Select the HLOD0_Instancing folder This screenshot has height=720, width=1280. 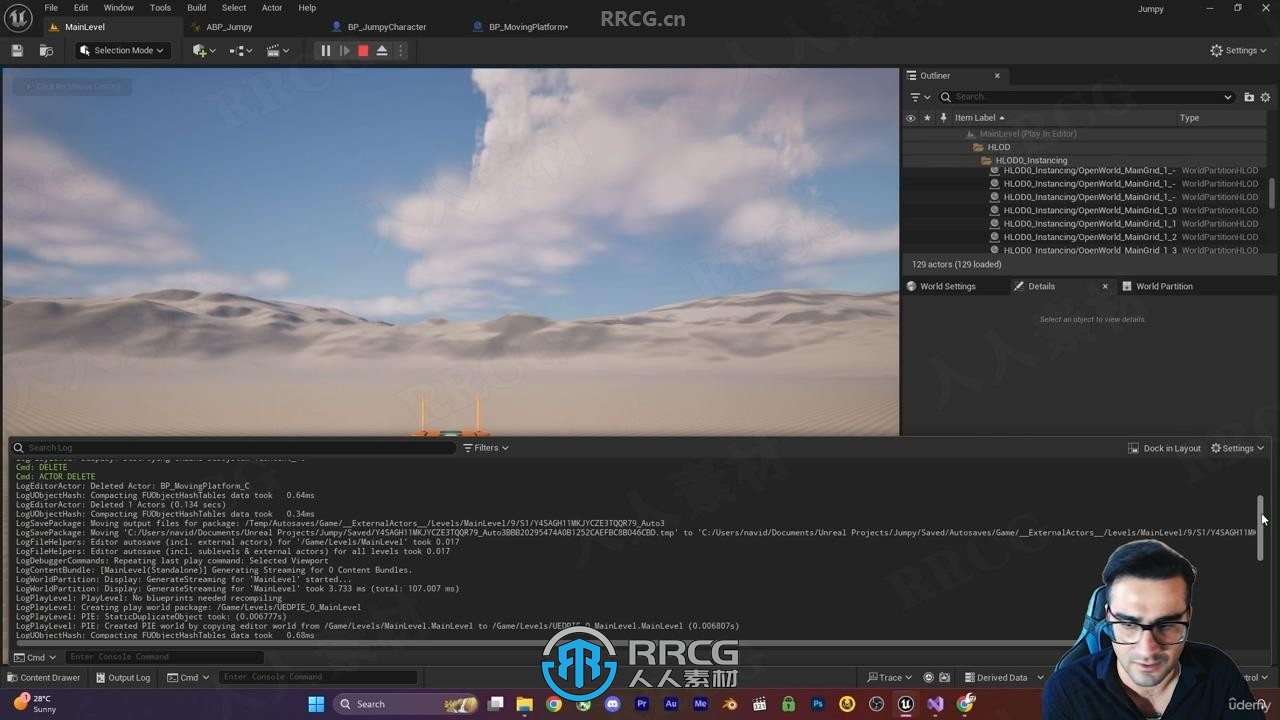click(x=1085, y=160)
